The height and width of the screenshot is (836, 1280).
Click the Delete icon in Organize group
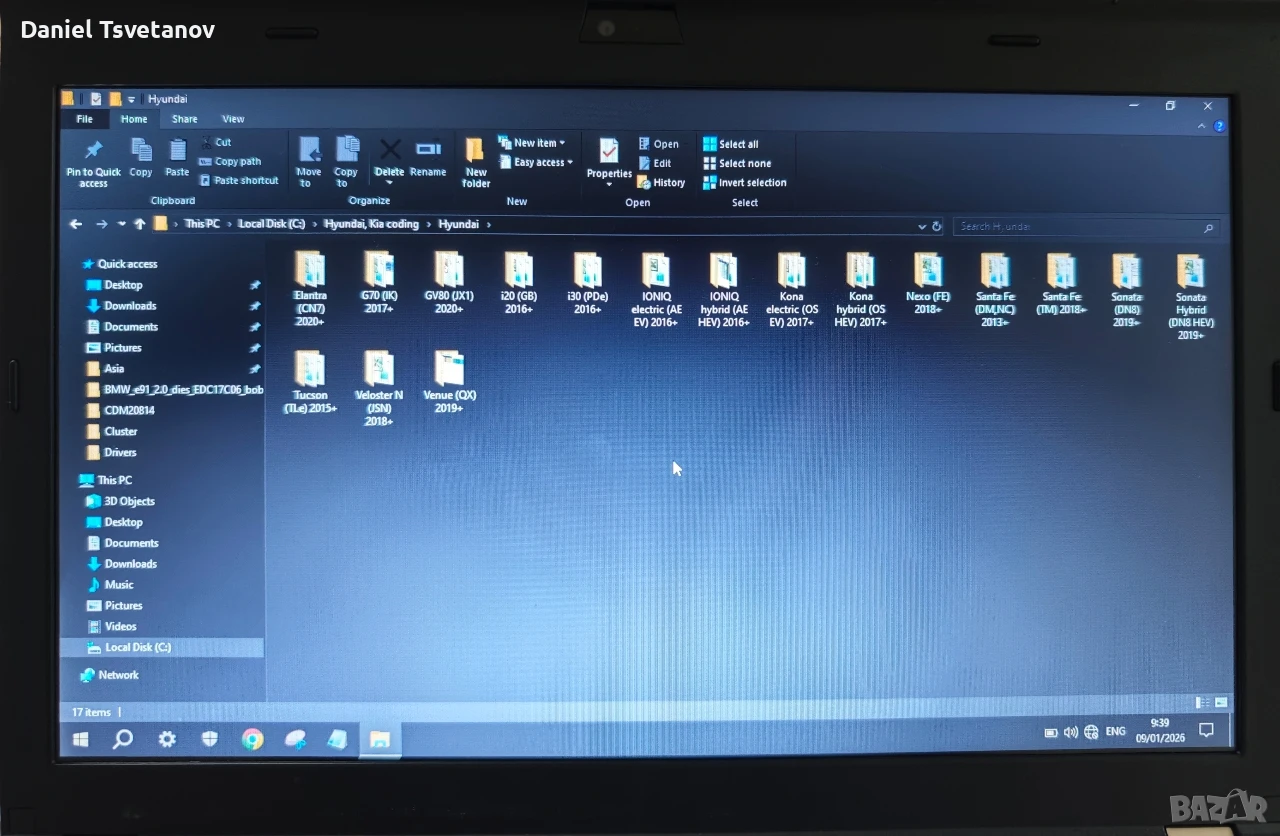point(390,150)
